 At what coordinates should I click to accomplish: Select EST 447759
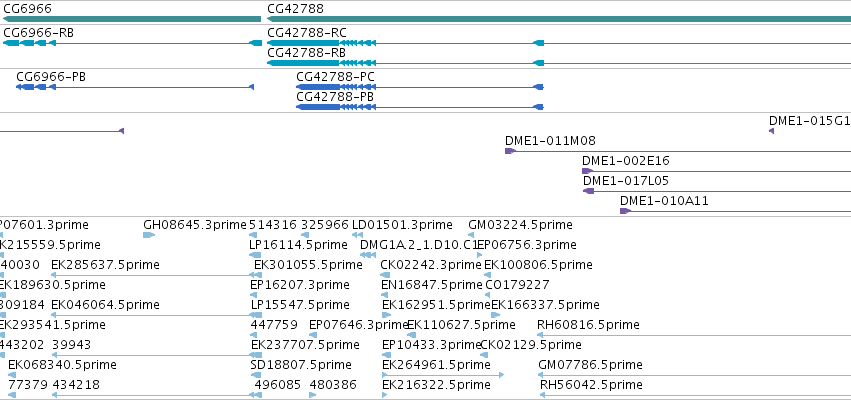pos(274,325)
